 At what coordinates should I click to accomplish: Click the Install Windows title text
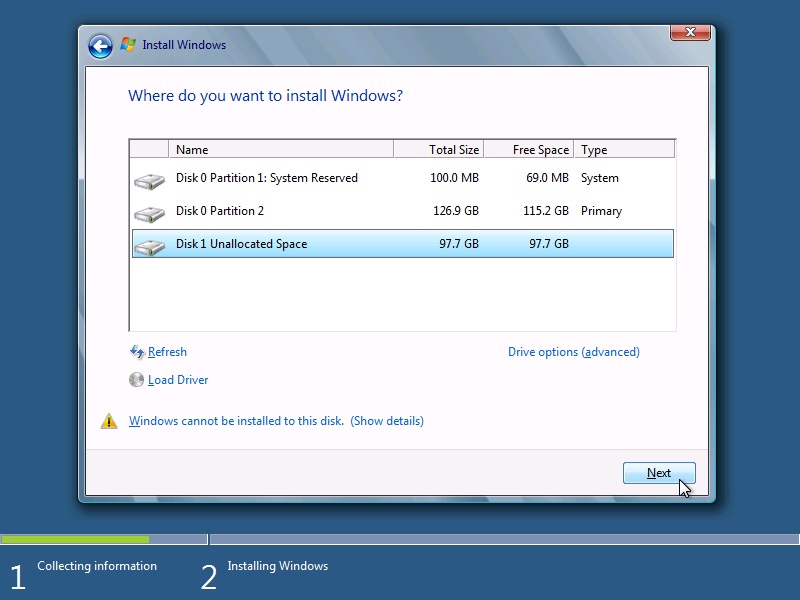(x=184, y=45)
